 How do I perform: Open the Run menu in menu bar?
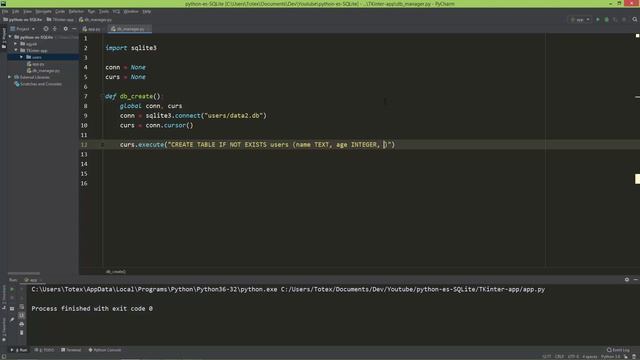tap(91, 11)
